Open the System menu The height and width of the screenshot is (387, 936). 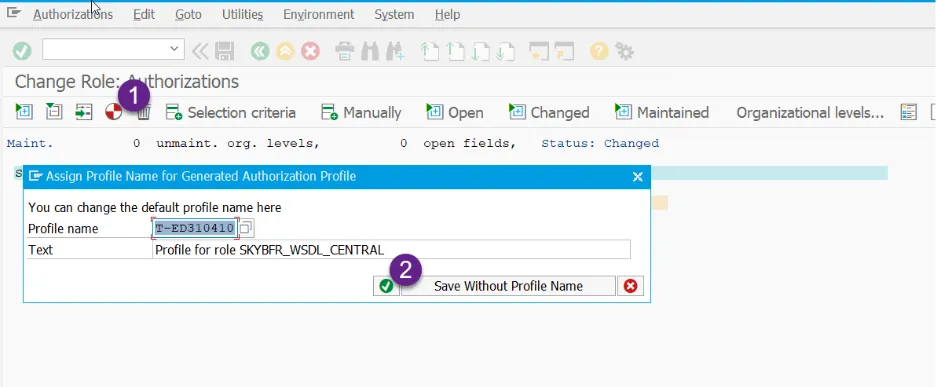(x=394, y=14)
